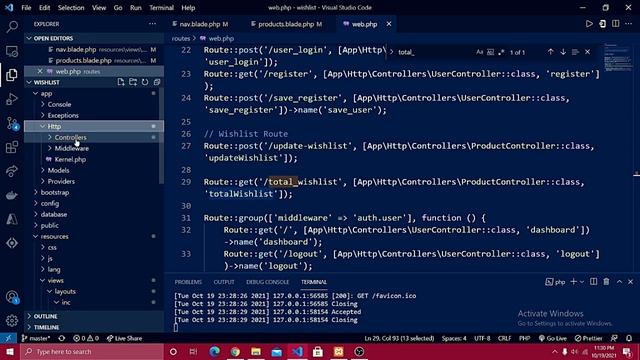Toggle Match Whole Word in find widget
The height and width of the screenshot is (360, 640).
click(491, 52)
